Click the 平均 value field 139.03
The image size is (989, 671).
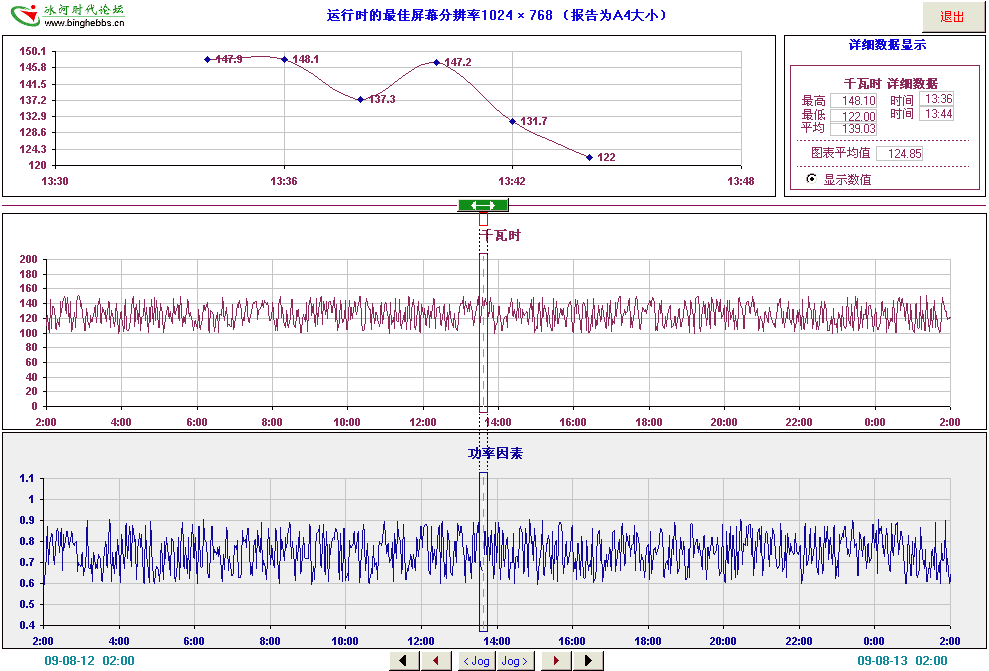click(854, 129)
